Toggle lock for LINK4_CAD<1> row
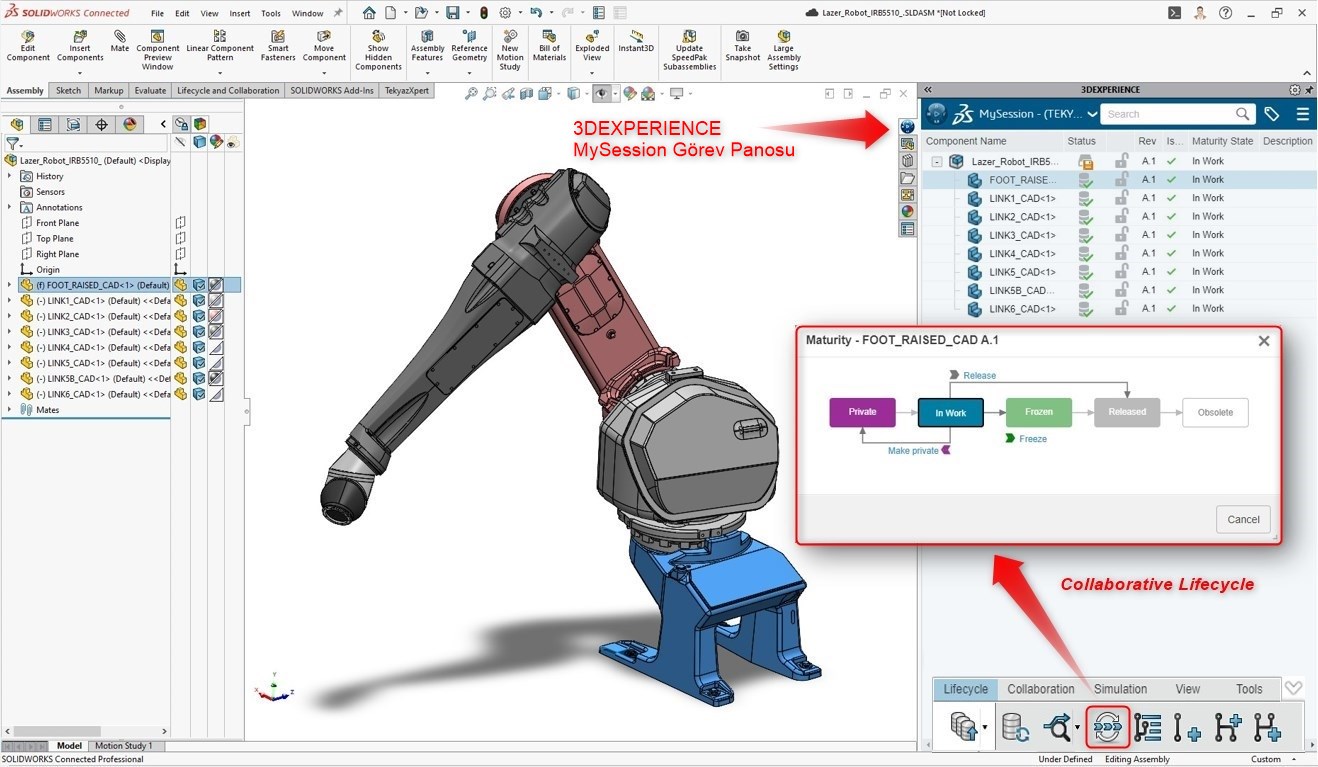 coord(1122,253)
